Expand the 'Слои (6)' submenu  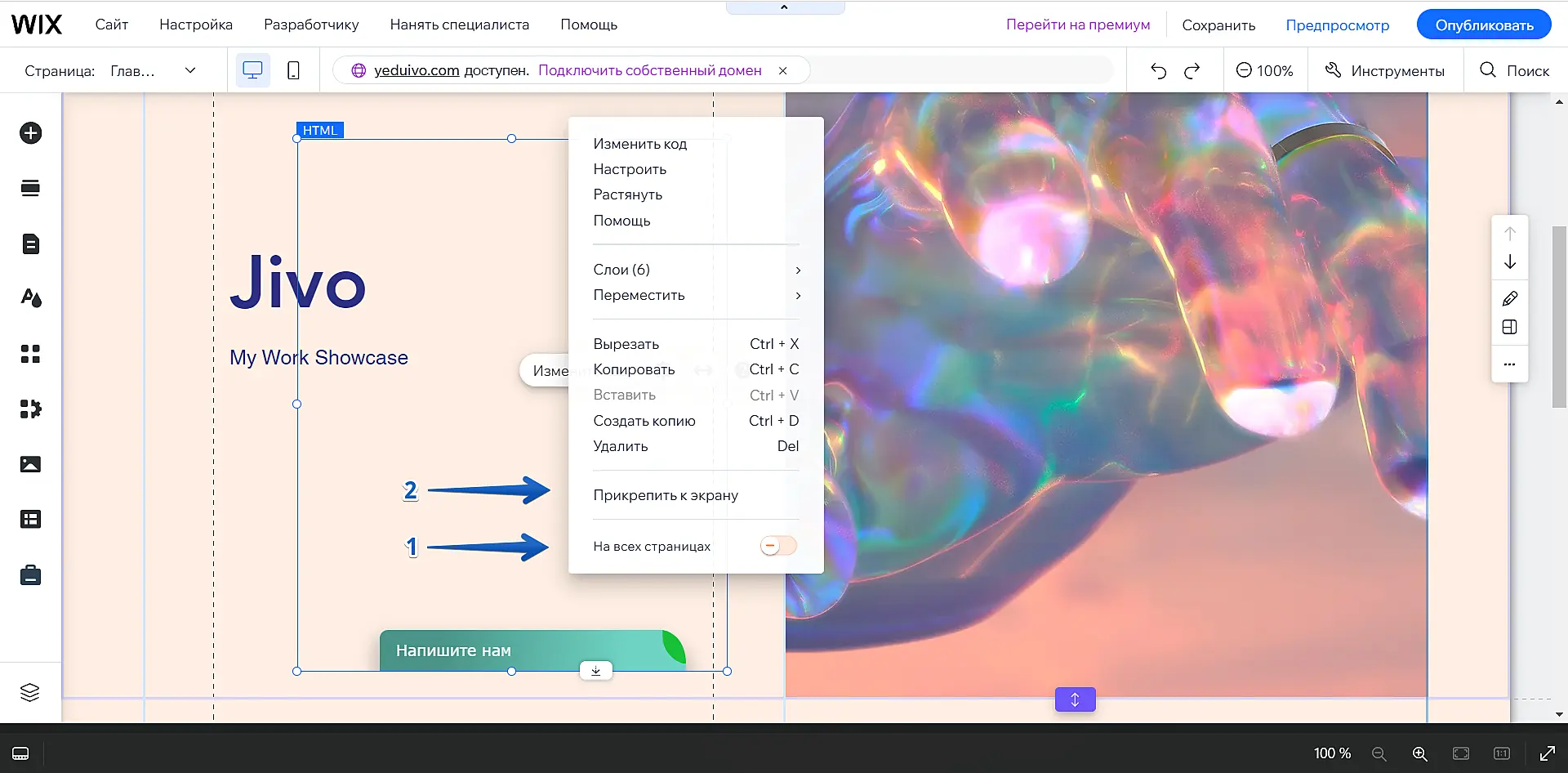[x=695, y=270]
